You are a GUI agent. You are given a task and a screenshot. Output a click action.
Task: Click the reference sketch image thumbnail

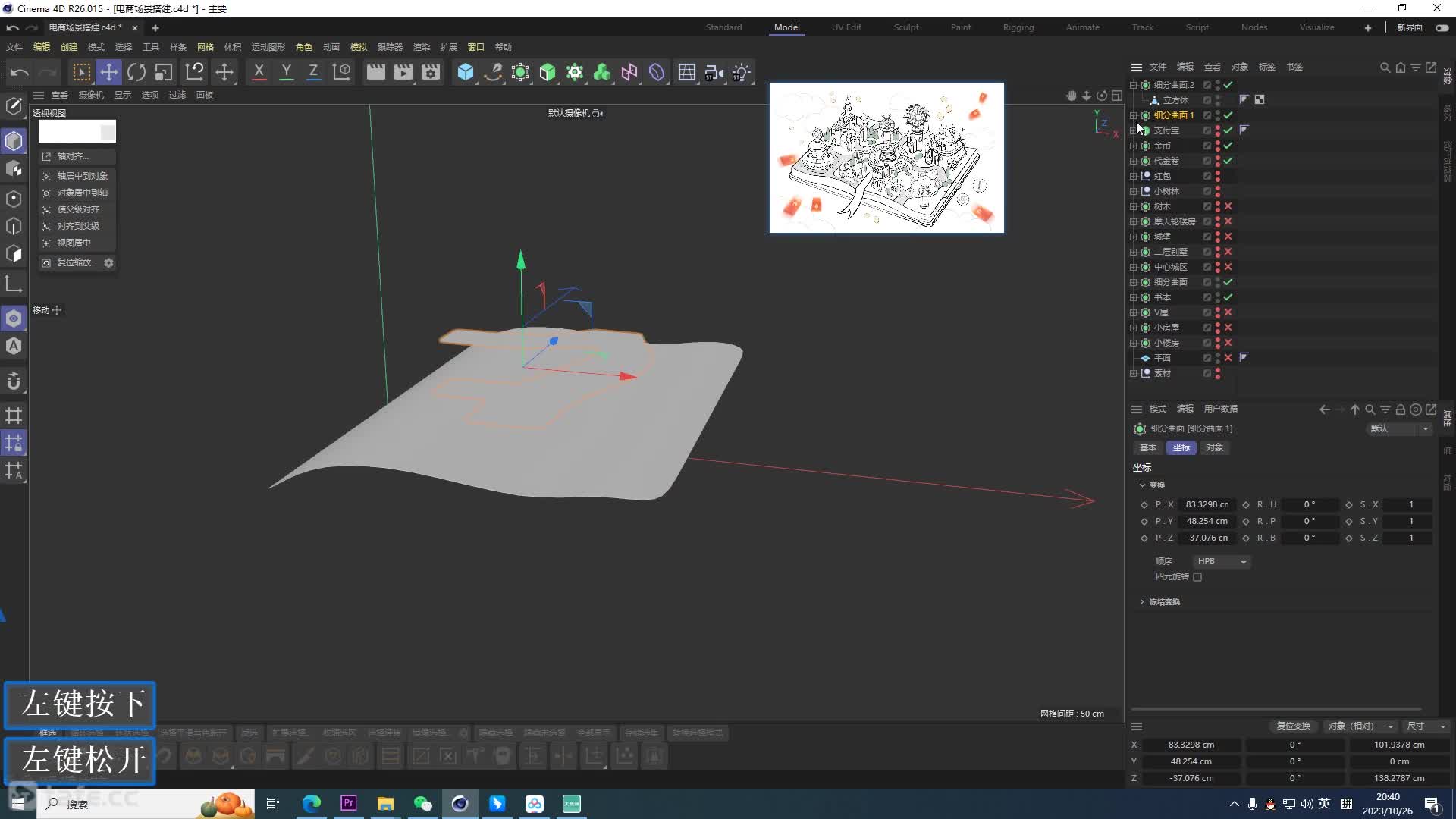pos(886,158)
